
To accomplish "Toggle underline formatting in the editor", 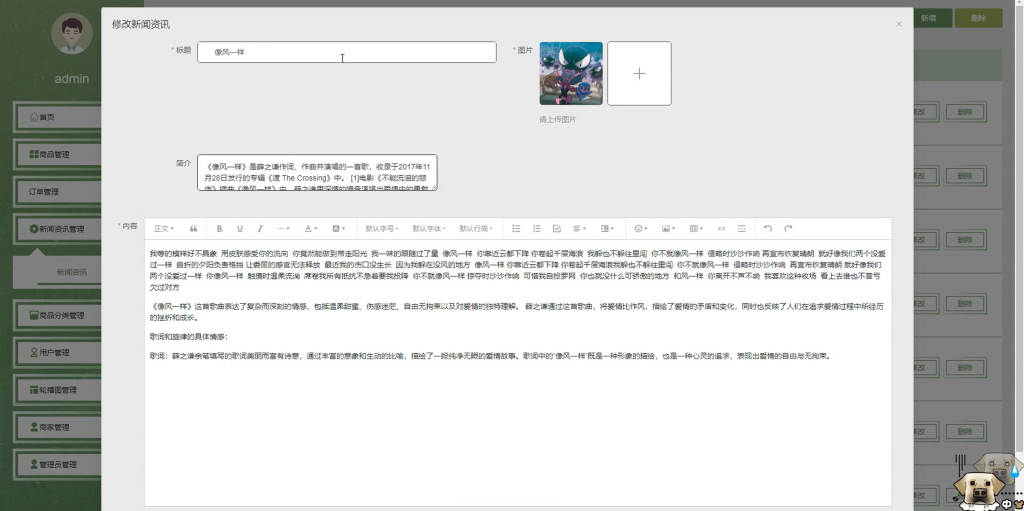I will coord(240,229).
